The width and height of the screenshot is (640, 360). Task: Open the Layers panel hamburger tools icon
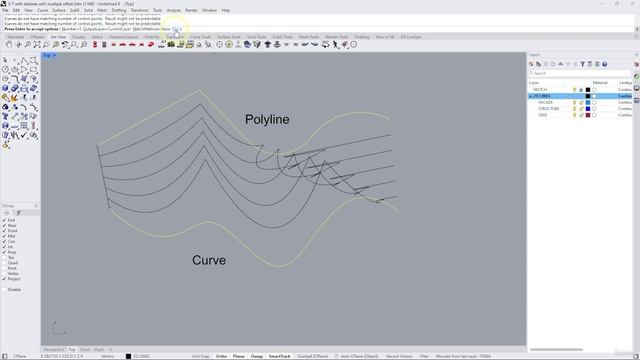pyautogui.click(x=597, y=64)
